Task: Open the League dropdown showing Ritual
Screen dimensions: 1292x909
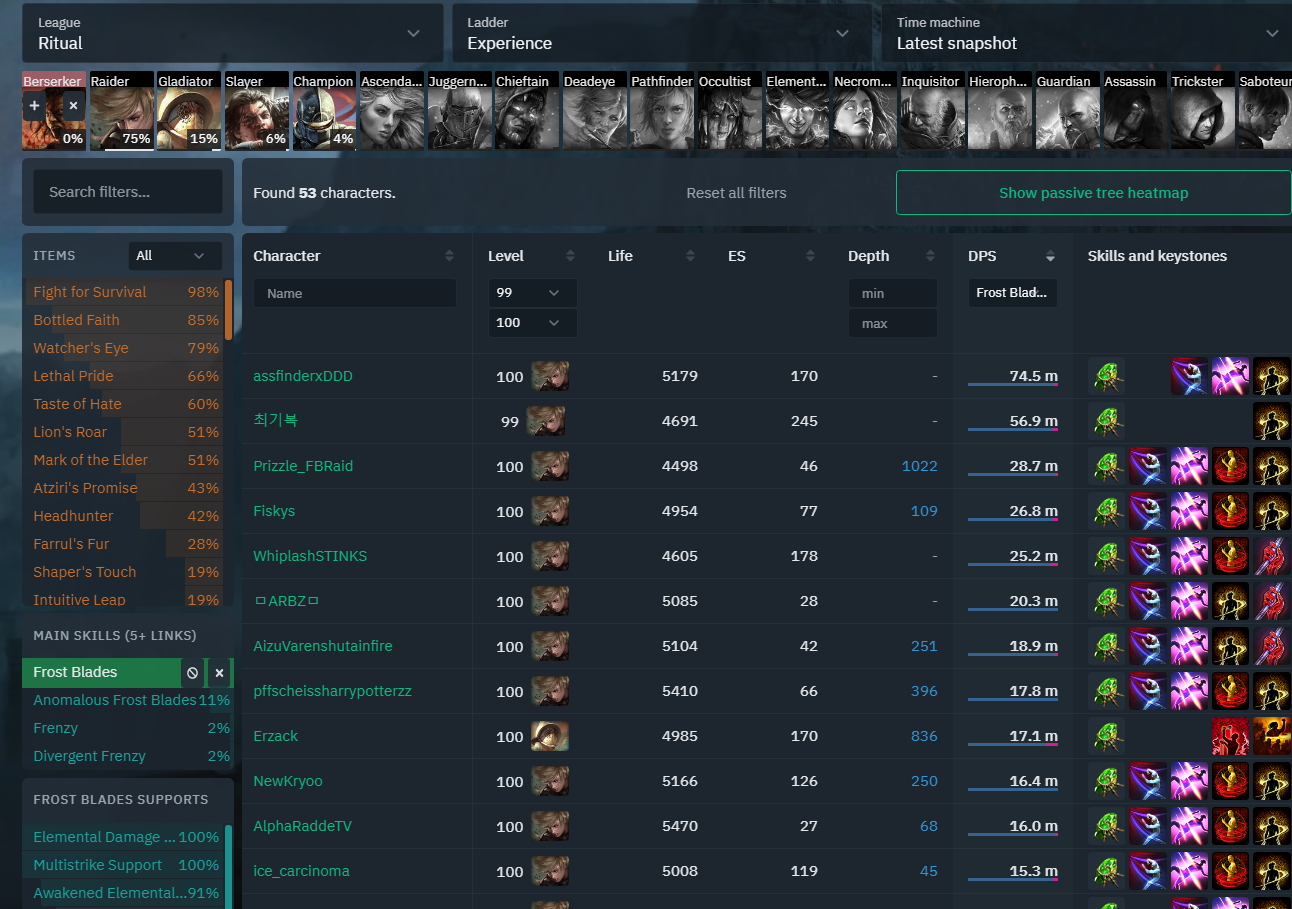Action: click(232, 33)
